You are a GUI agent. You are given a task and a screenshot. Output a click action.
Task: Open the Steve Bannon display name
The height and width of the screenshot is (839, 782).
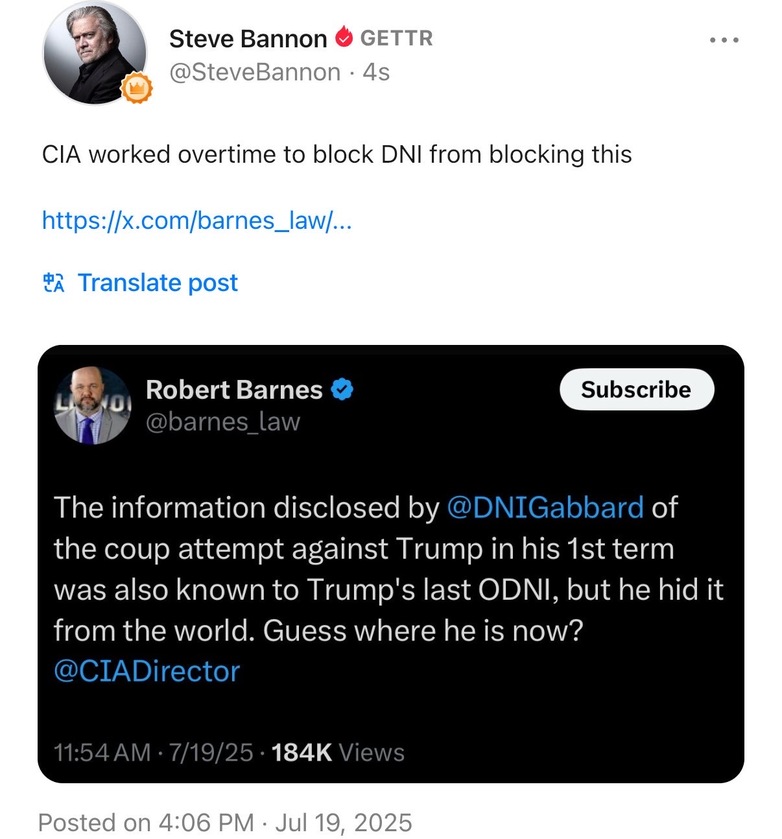click(247, 39)
